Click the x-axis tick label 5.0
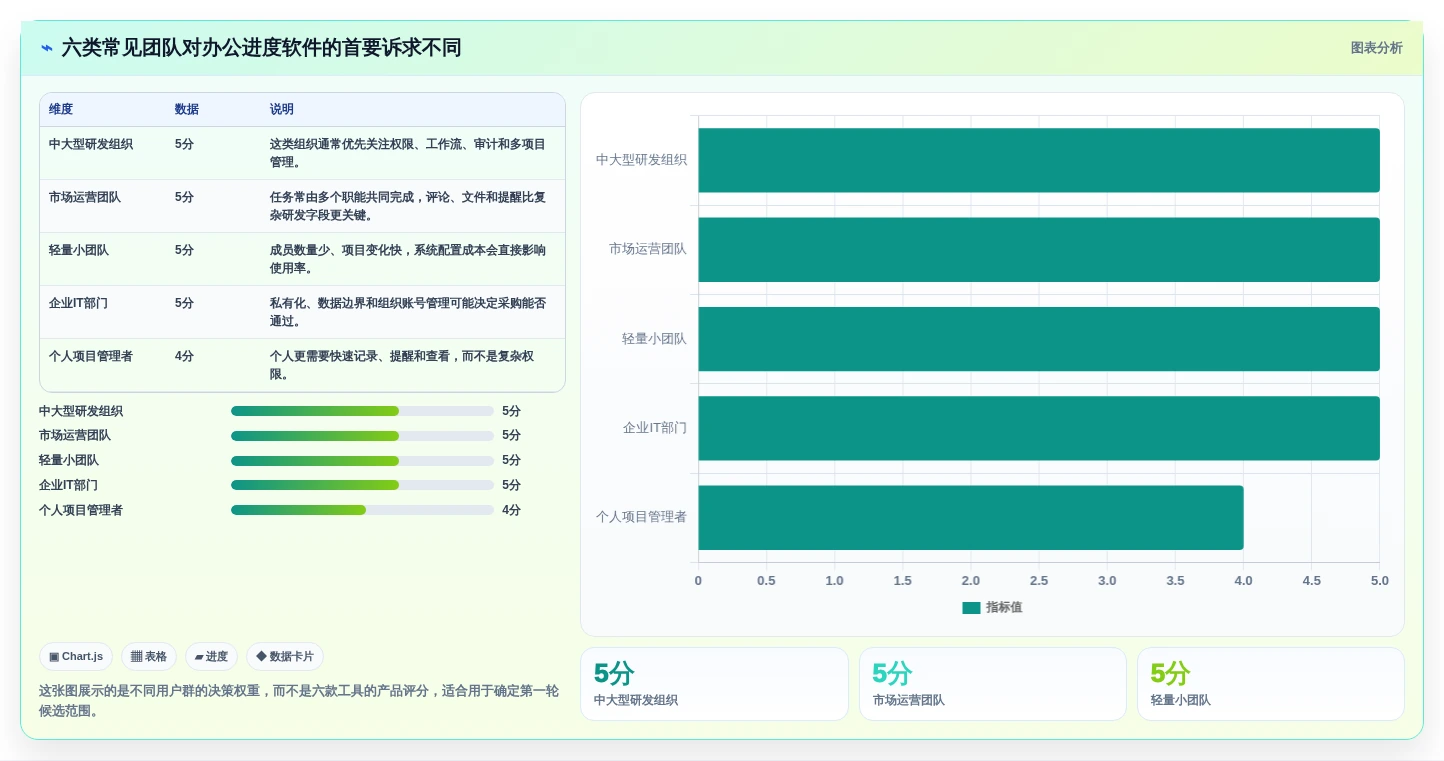Screen dimensions: 1444x761 [1380, 581]
